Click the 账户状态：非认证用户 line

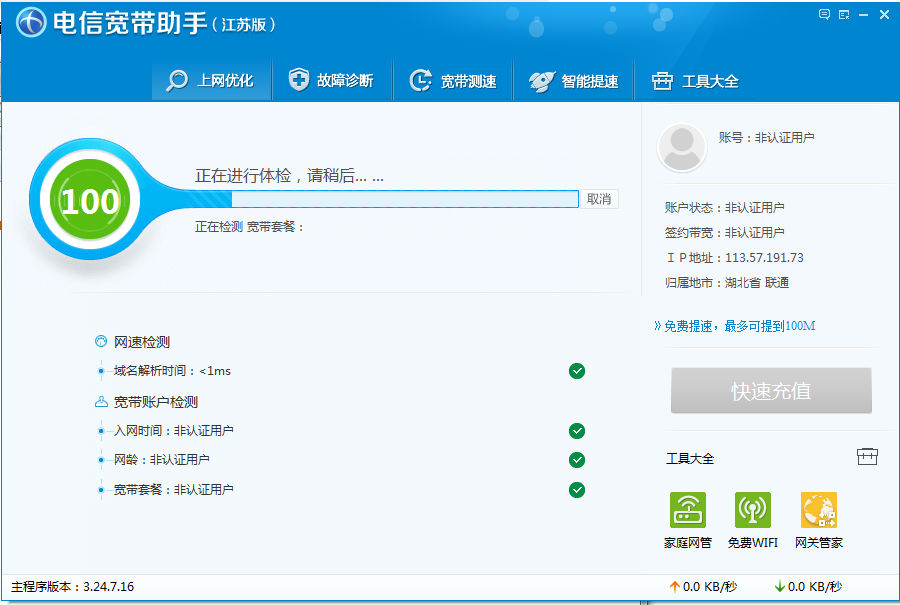724,208
